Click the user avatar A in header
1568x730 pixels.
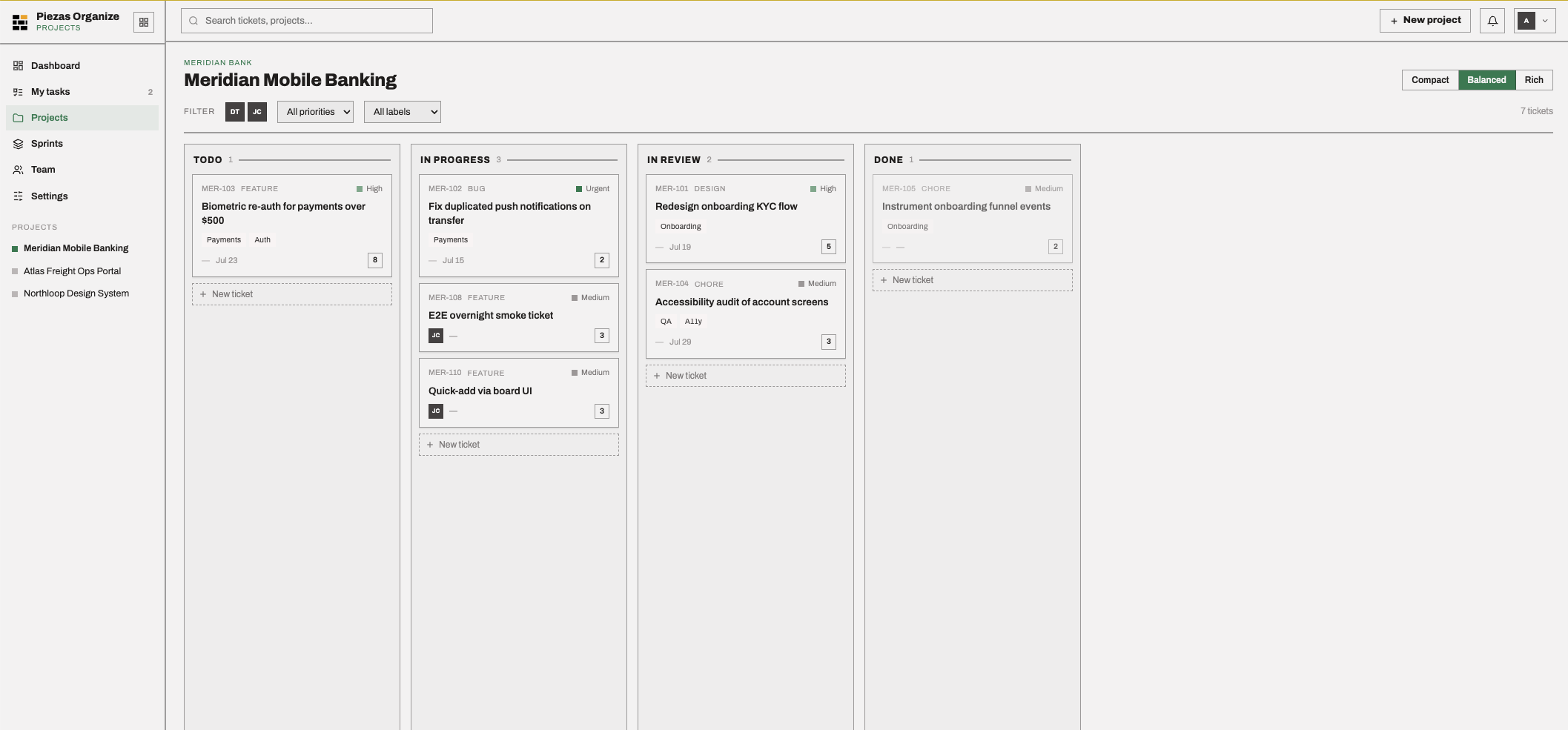click(1526, 21)
